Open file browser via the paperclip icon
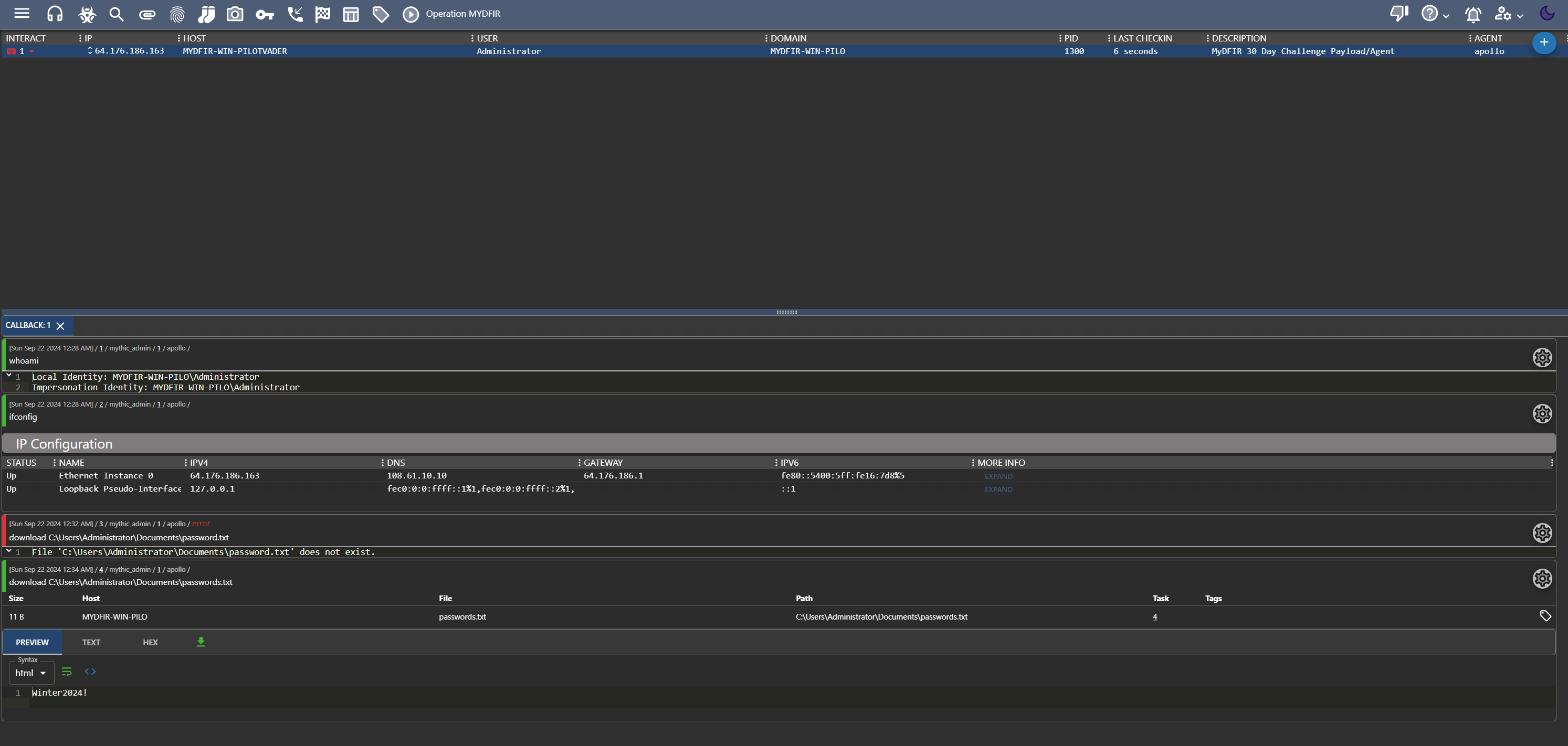This screenshot has width=1568, height=746. coord(146,14)
